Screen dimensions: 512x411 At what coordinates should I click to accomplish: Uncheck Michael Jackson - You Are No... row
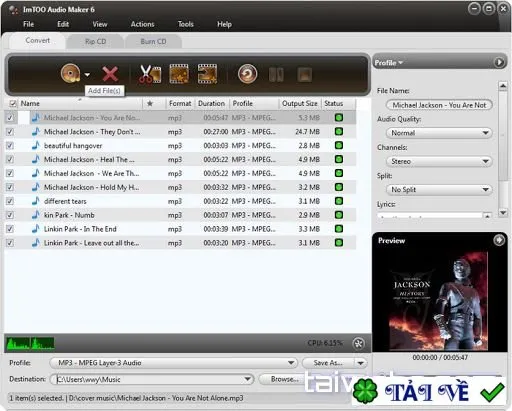(10, 118)
